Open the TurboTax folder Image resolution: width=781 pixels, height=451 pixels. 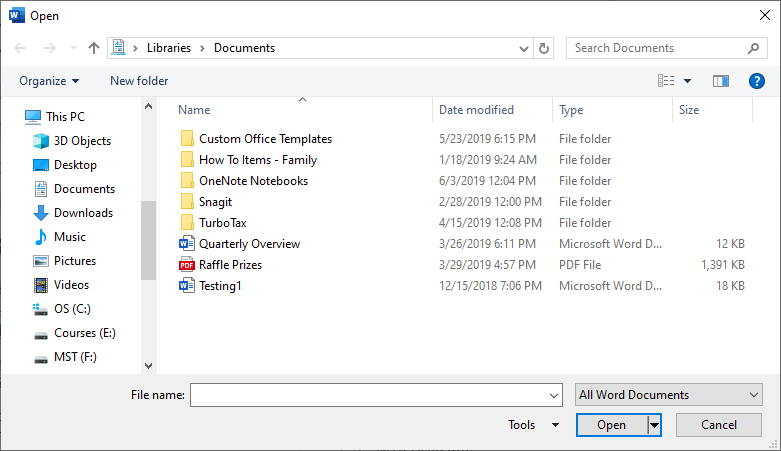pos(226,223)
